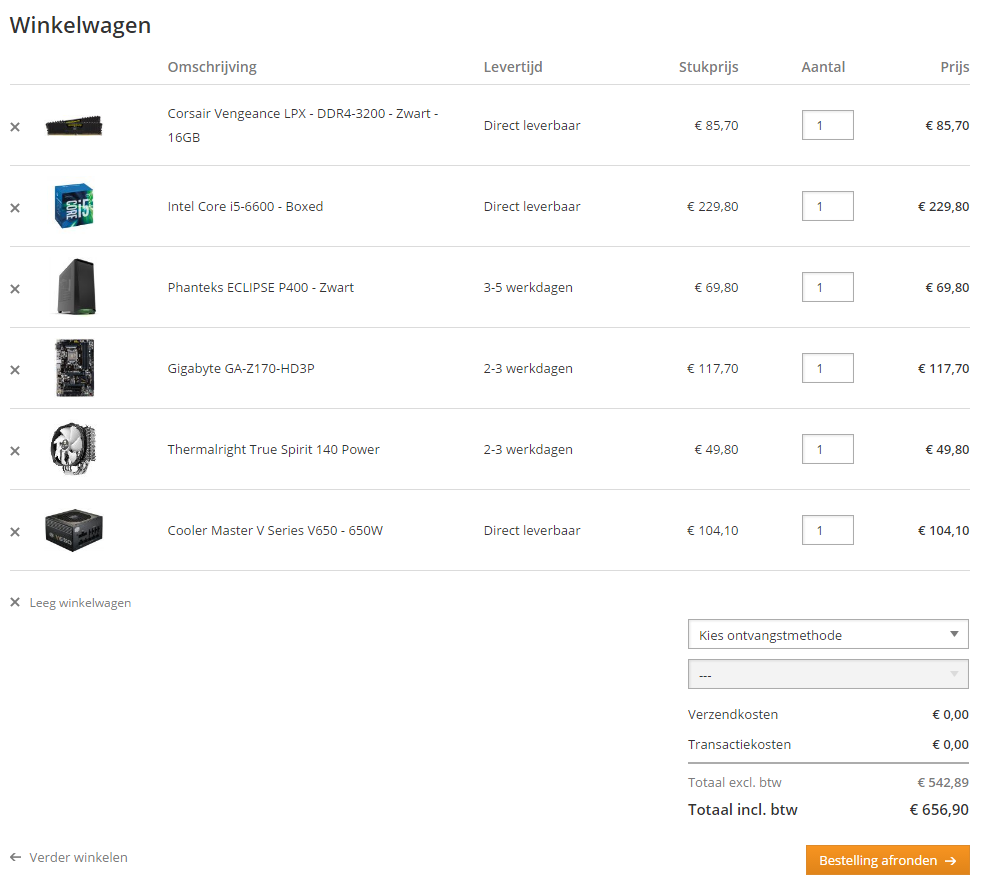Click Verder winkelen link
Viewport: 991px width, 878px height.
69,858
